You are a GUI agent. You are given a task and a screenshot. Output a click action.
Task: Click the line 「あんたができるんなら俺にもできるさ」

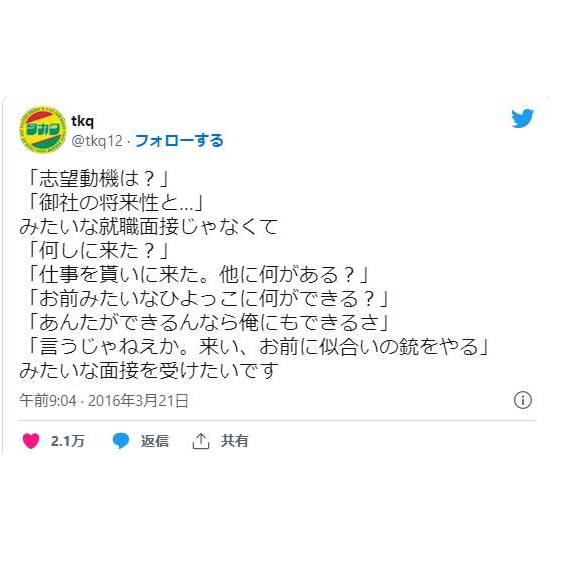208,323
